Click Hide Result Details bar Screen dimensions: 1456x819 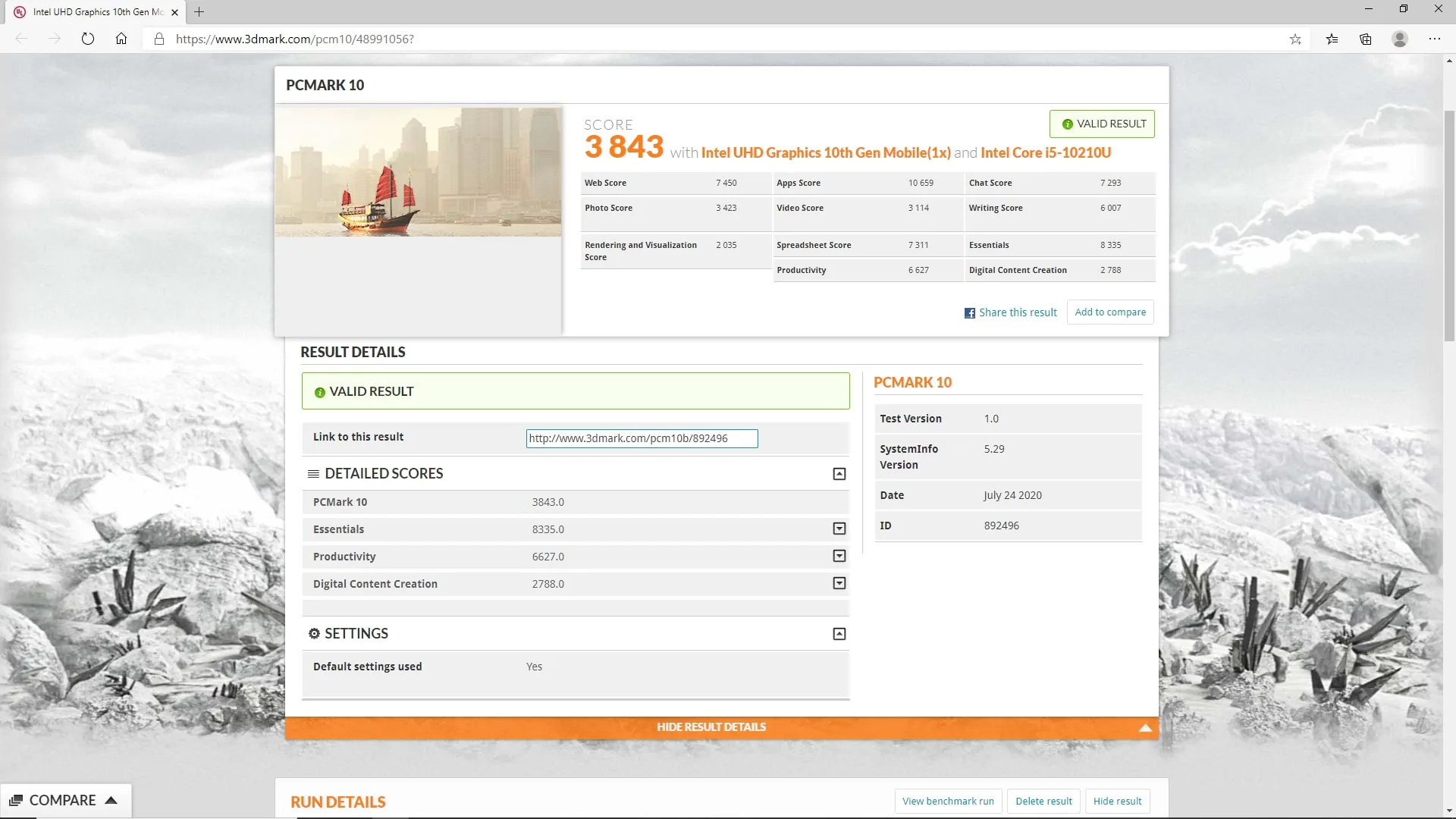tap(721, 727)
